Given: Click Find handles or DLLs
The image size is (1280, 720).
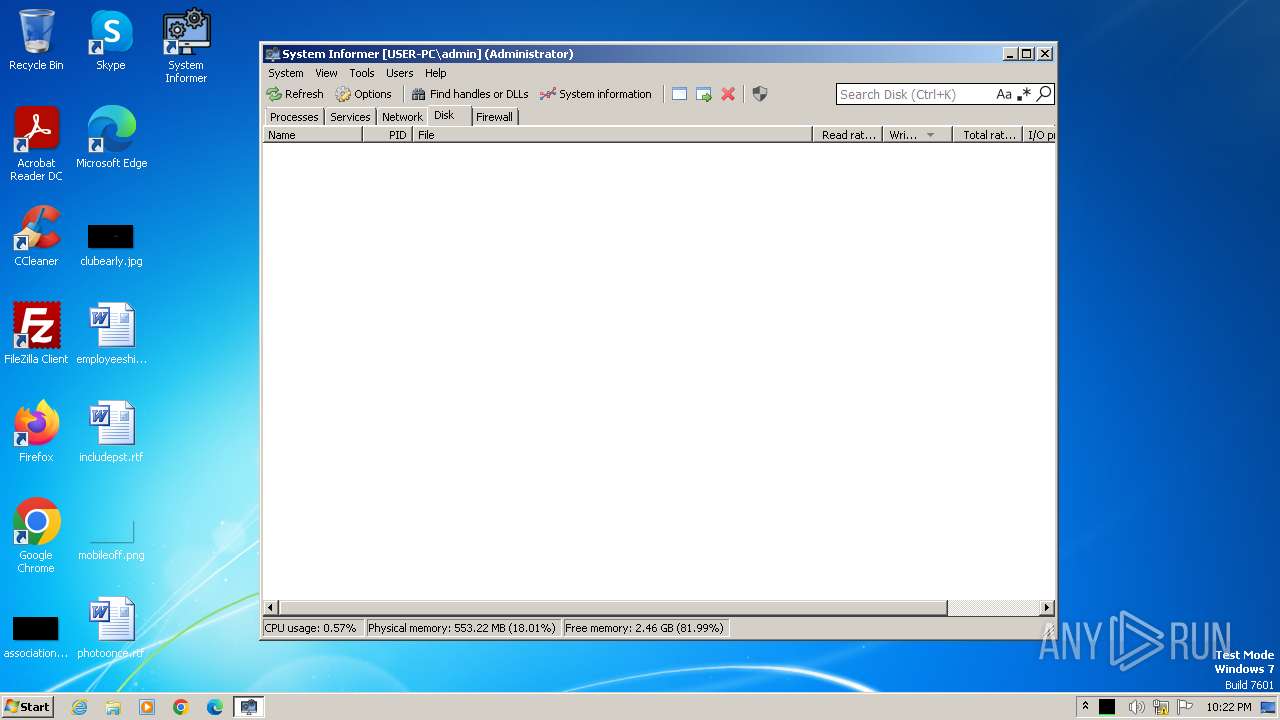Looking at the screenshot, I should 470,94.
